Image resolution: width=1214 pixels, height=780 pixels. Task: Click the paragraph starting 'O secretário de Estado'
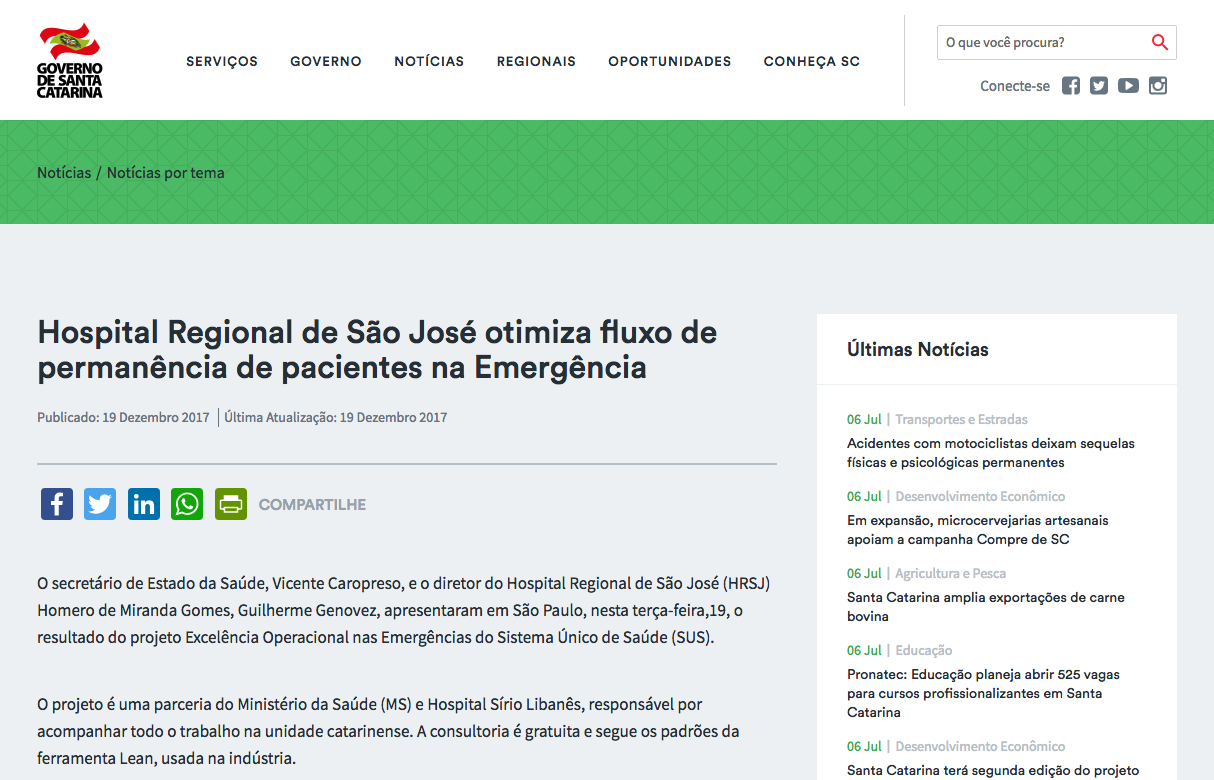pyautogui.click(x=404, y=610)
